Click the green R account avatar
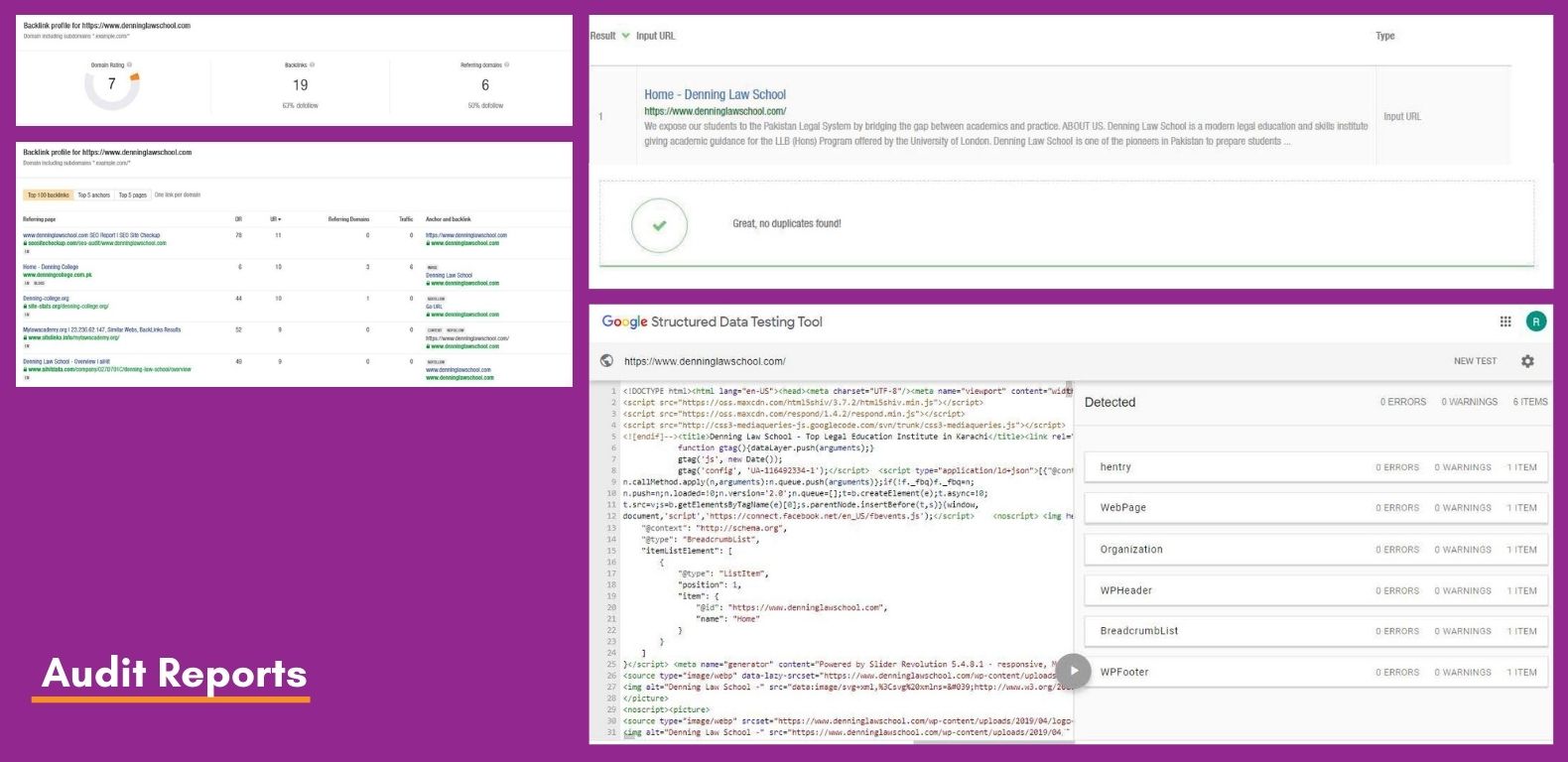 pos(1535,321)
